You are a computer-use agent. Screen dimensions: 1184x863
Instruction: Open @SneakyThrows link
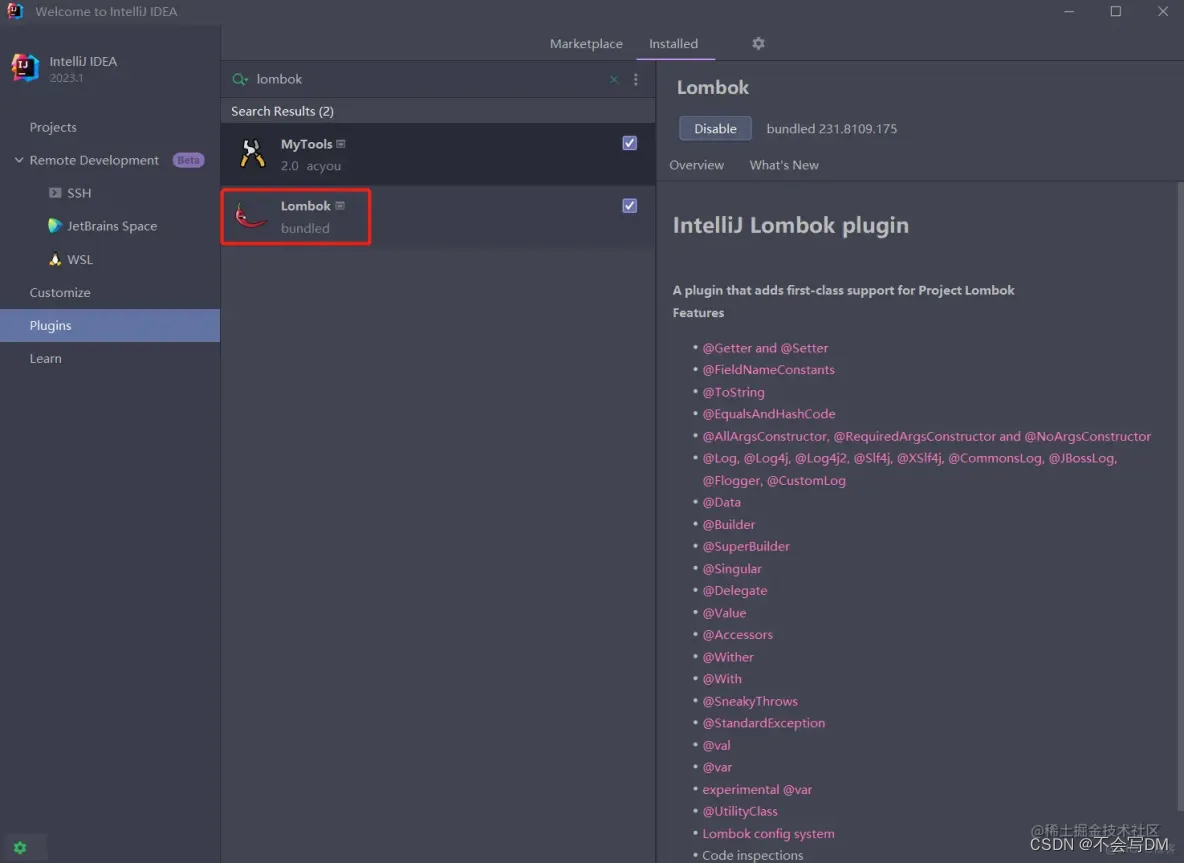click(x=750, y=701)
